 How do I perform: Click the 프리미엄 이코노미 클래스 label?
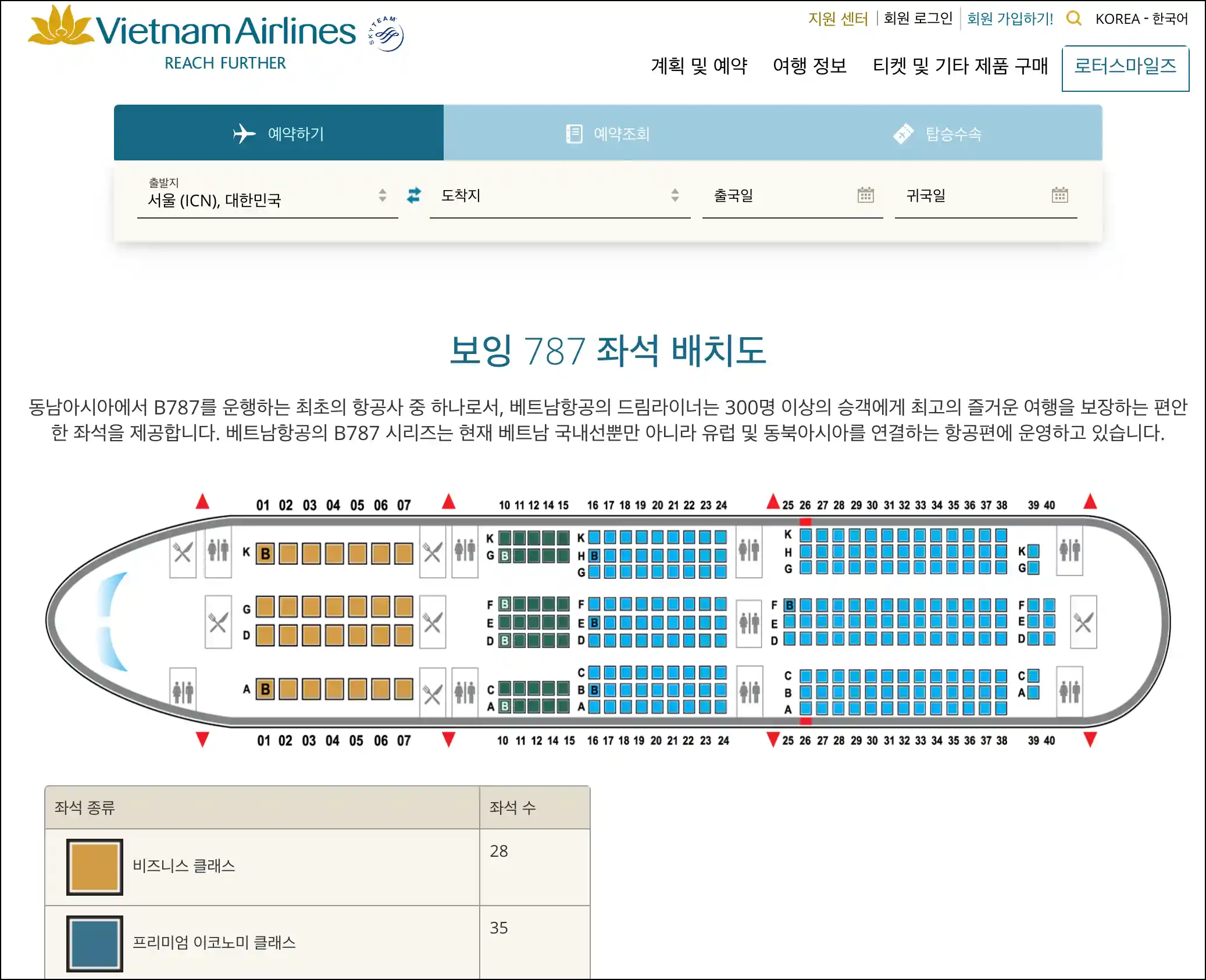tap(214, 943)
